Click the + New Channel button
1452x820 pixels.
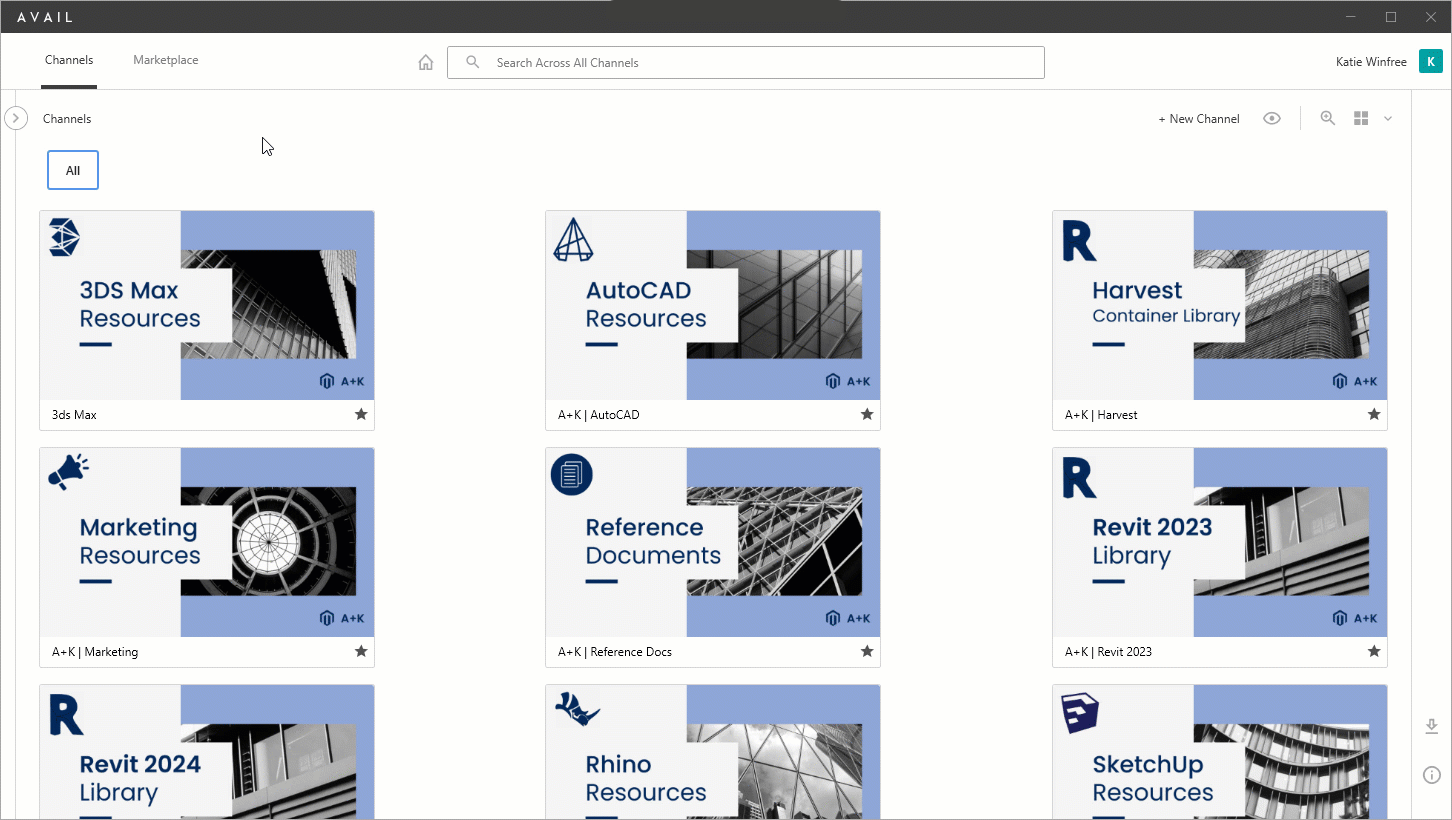click(1198, 118)
